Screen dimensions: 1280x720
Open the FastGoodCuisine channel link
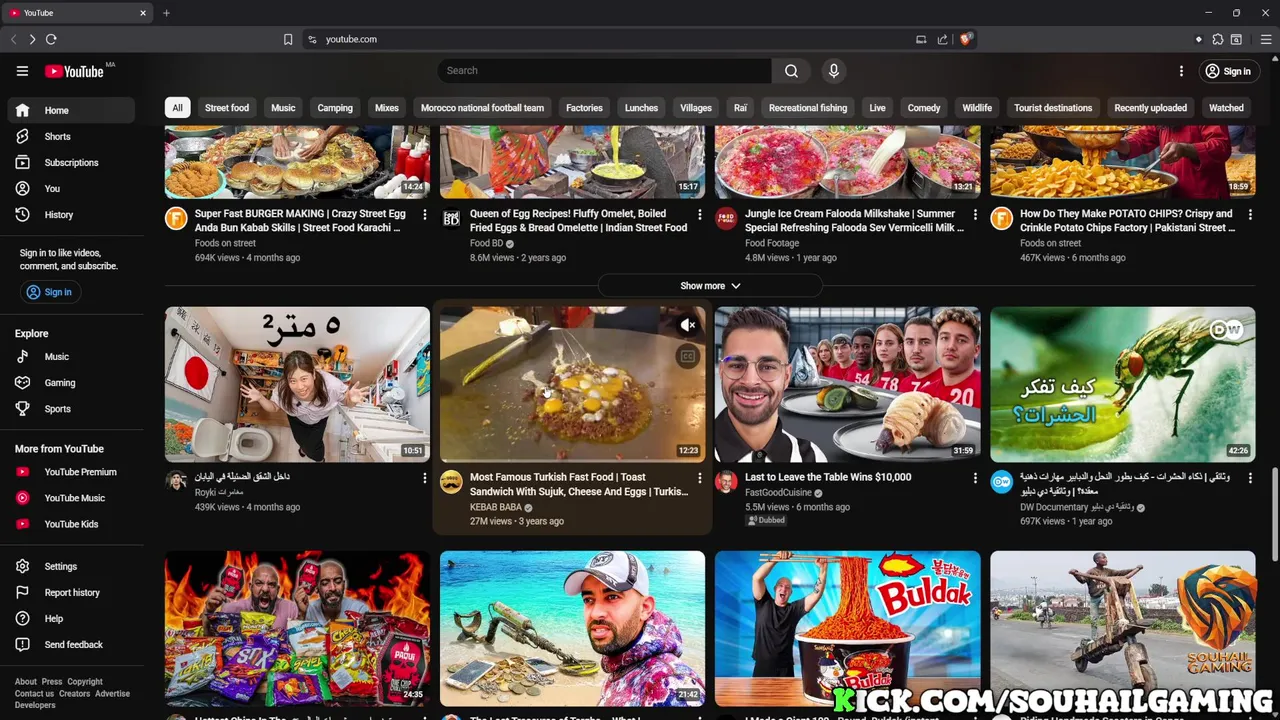[778, 493]
